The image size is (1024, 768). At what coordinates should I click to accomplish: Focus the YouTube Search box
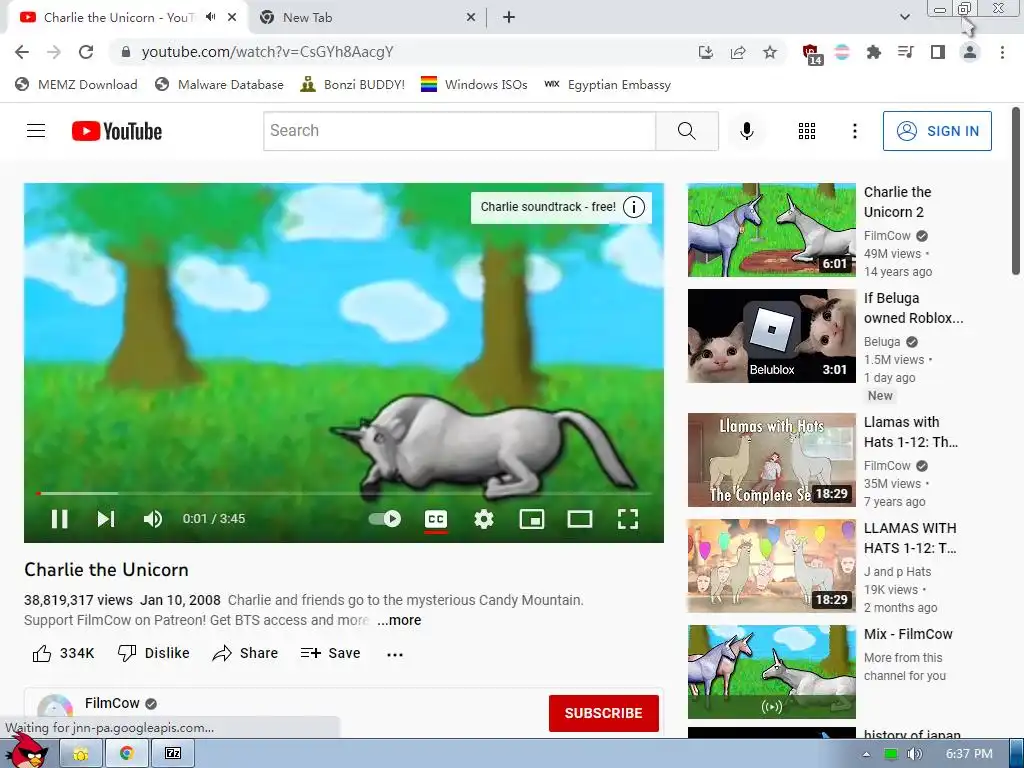459,131
